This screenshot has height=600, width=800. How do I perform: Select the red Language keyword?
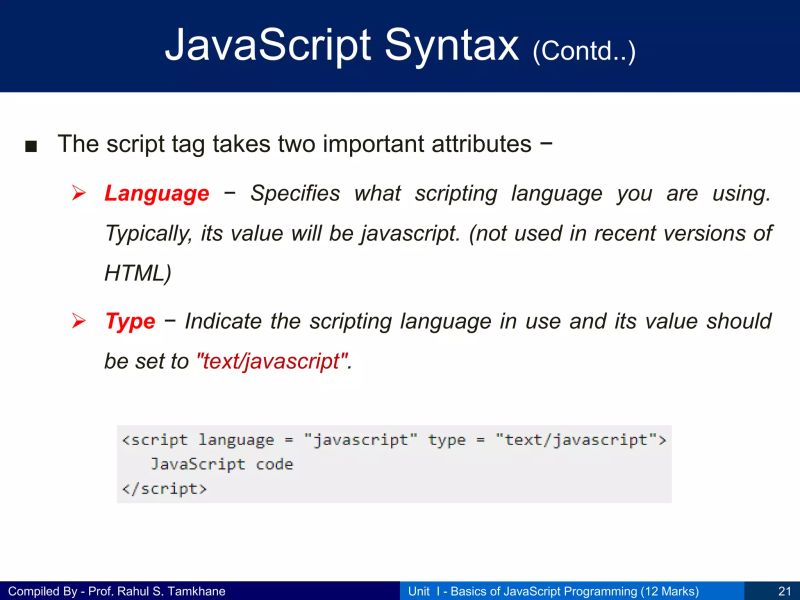(156, 194)
